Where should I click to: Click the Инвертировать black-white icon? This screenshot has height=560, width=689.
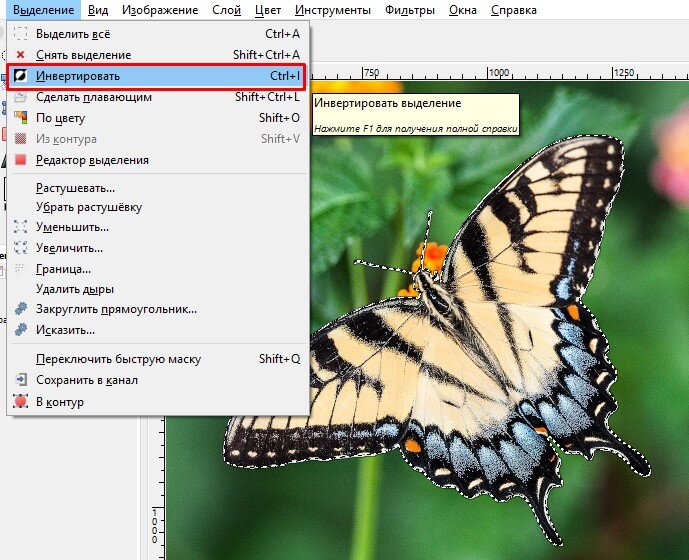20,76
